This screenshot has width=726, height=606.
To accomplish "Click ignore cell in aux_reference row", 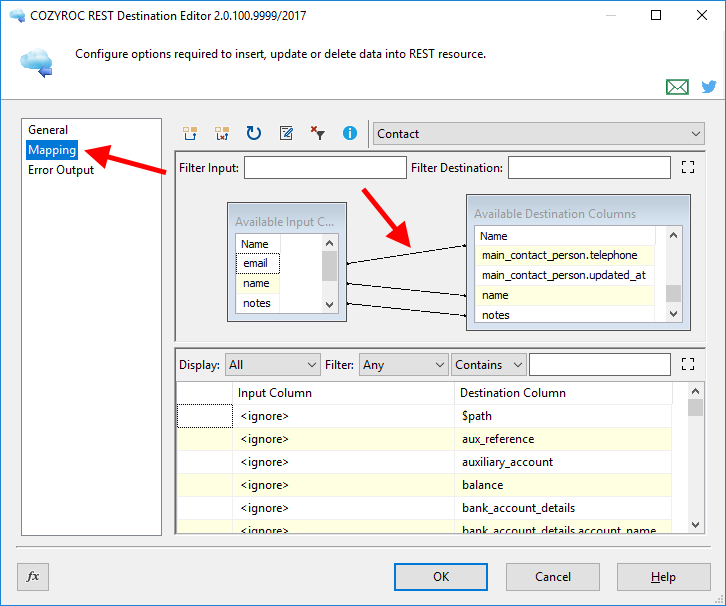I will tap(343, 439).
